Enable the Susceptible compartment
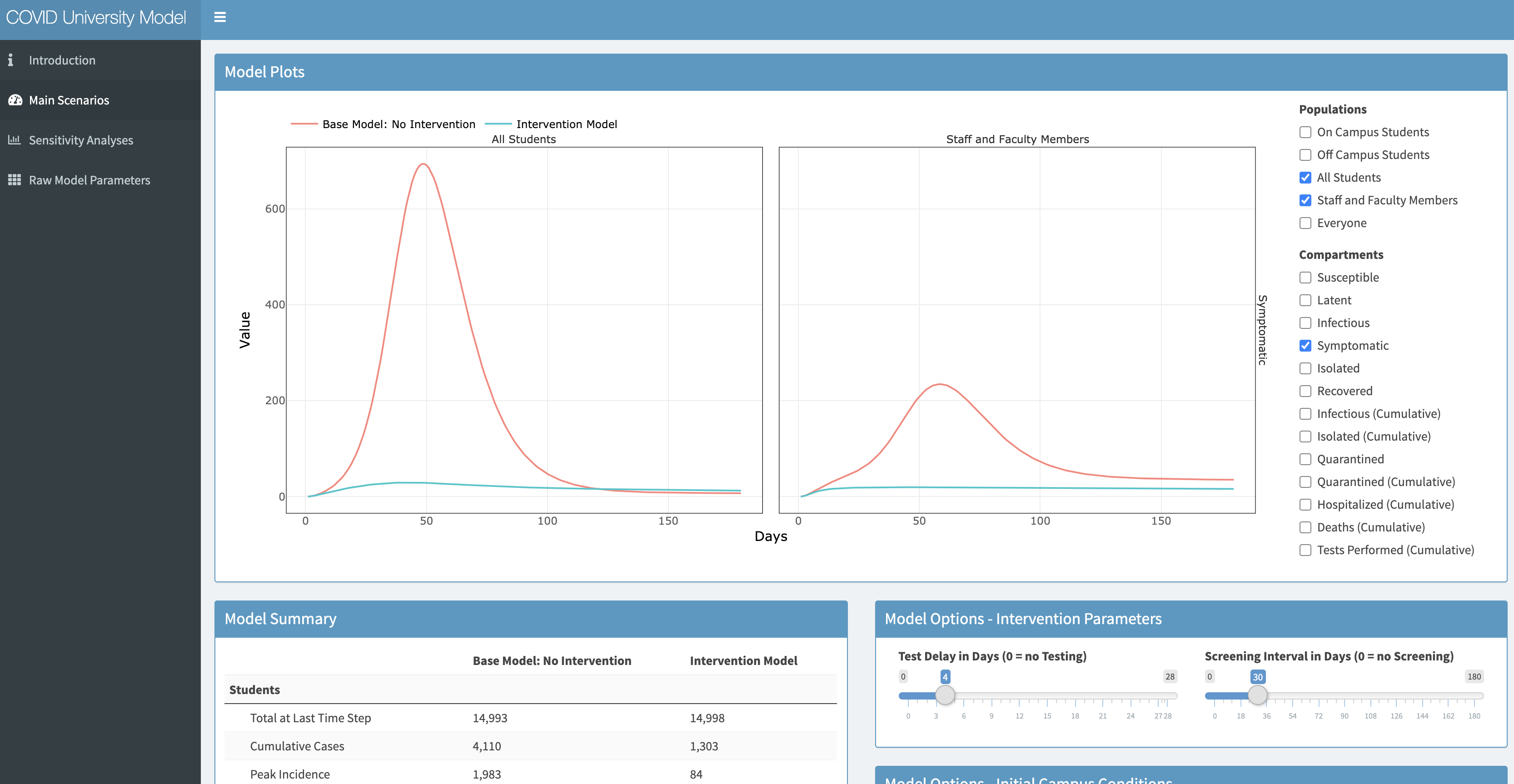The height and width of the screenshot is (784, 1514). pyautogui.click(x=1305, y=278)
